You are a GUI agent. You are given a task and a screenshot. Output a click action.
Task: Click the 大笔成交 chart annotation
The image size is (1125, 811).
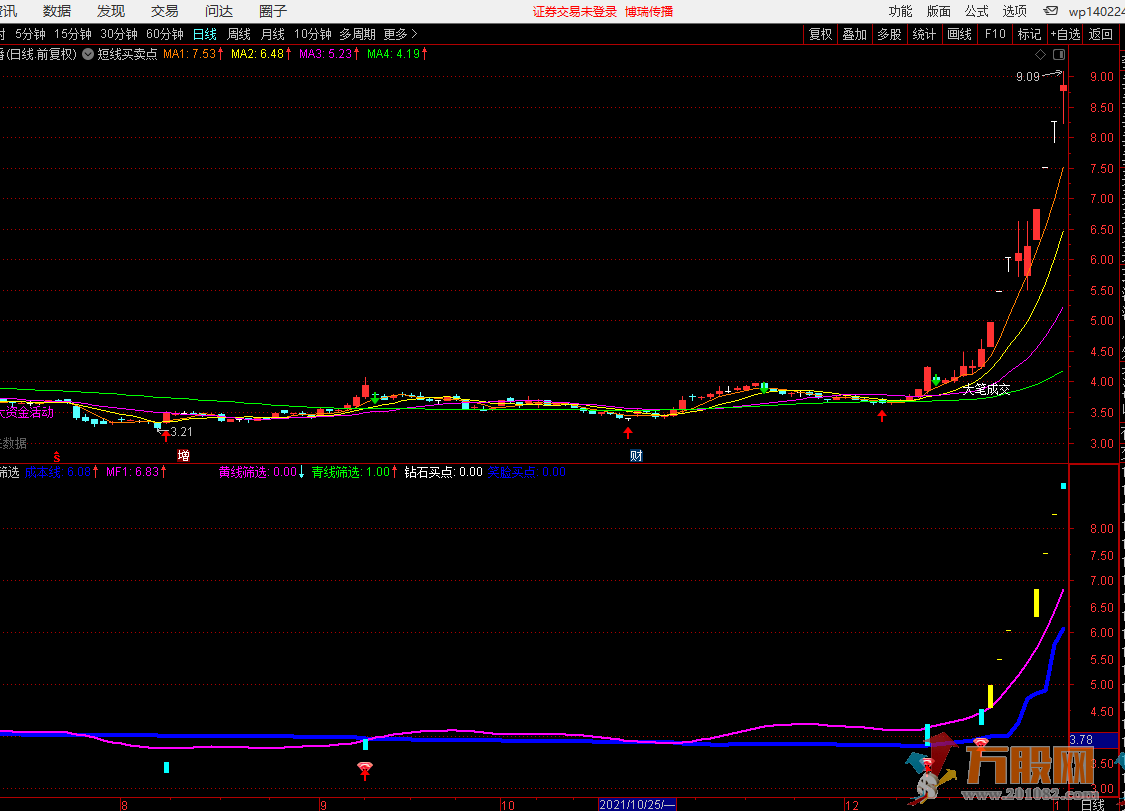tap(987, 390)
